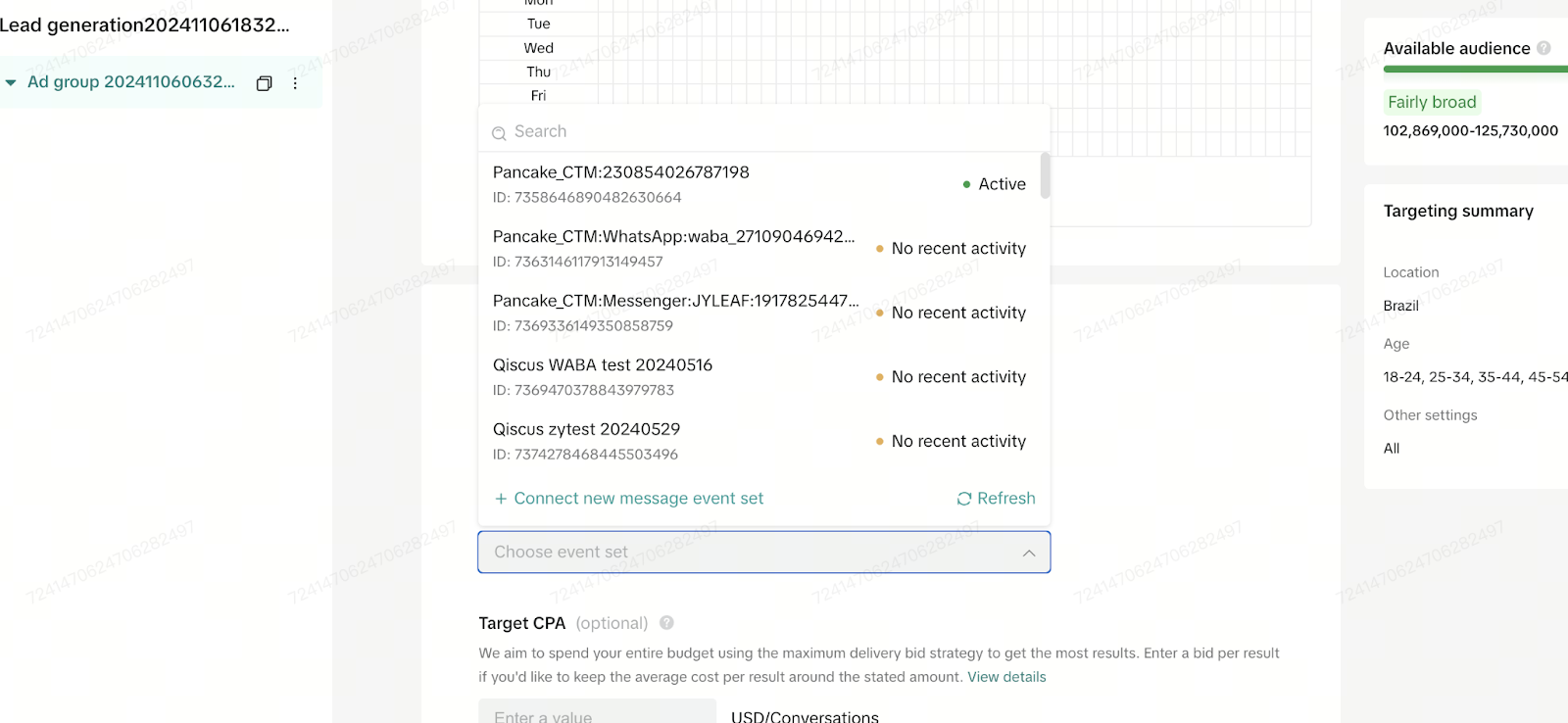
Task: Click the duplicate ad group icon
Action: point(264,83)
